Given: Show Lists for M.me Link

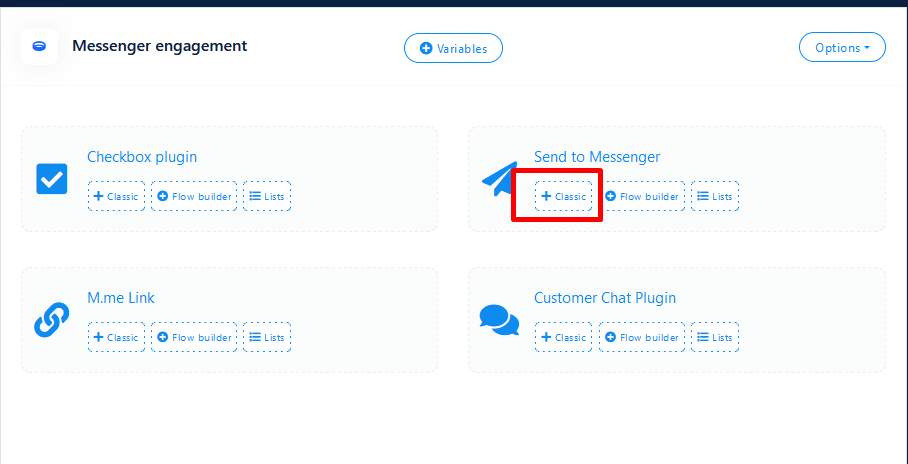Looking at the screenshot, I should click(267, 338).
